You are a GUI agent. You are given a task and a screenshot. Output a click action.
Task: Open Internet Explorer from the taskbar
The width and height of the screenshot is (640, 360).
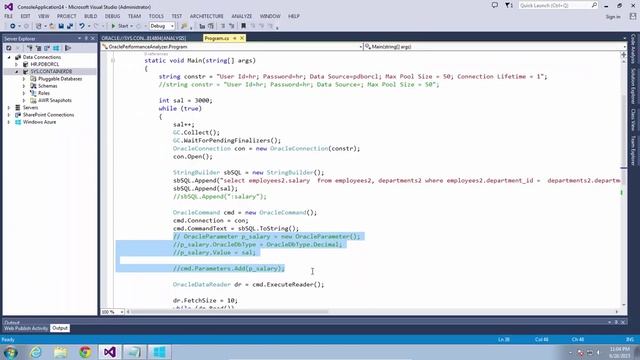(x=36, y=352)
